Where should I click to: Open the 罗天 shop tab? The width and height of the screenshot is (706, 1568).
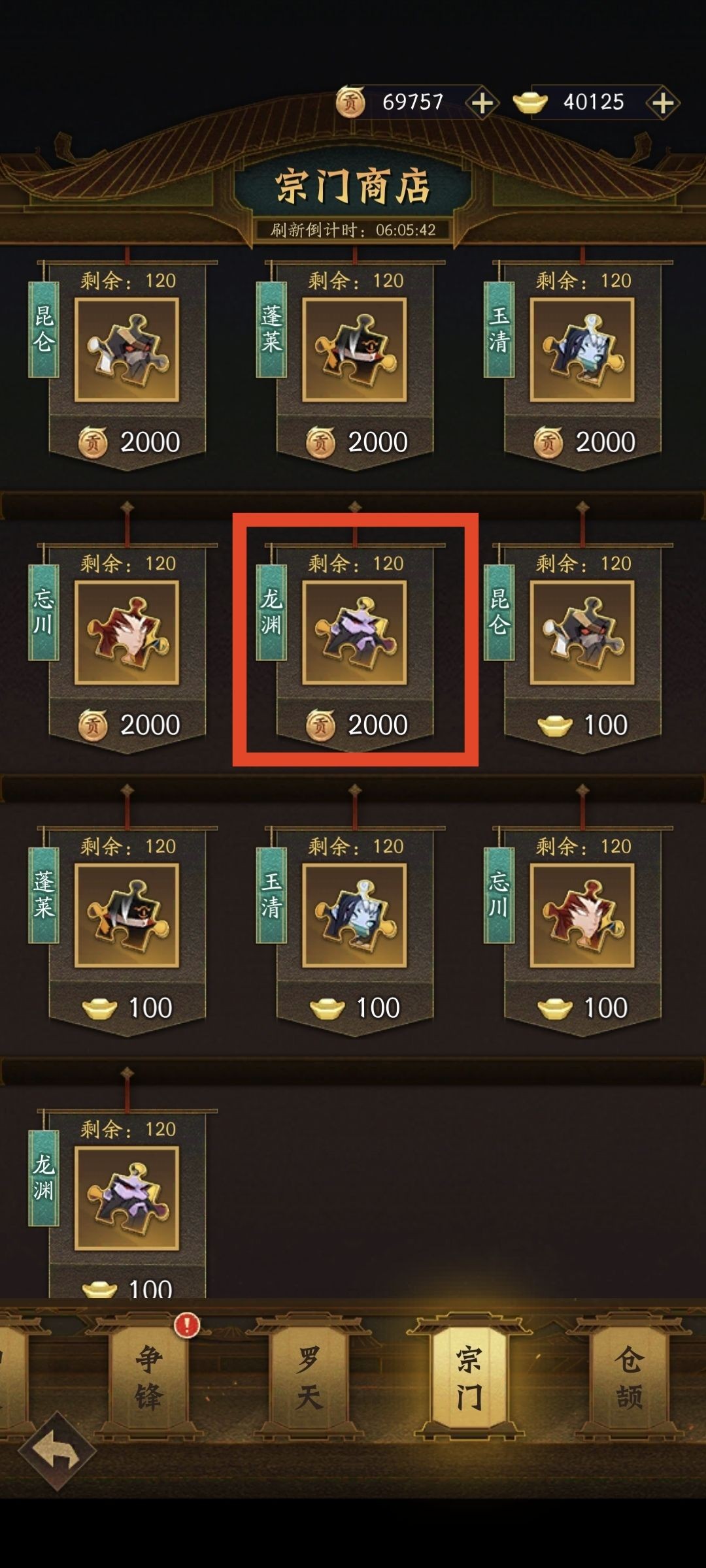click(x=309, y=1377)
